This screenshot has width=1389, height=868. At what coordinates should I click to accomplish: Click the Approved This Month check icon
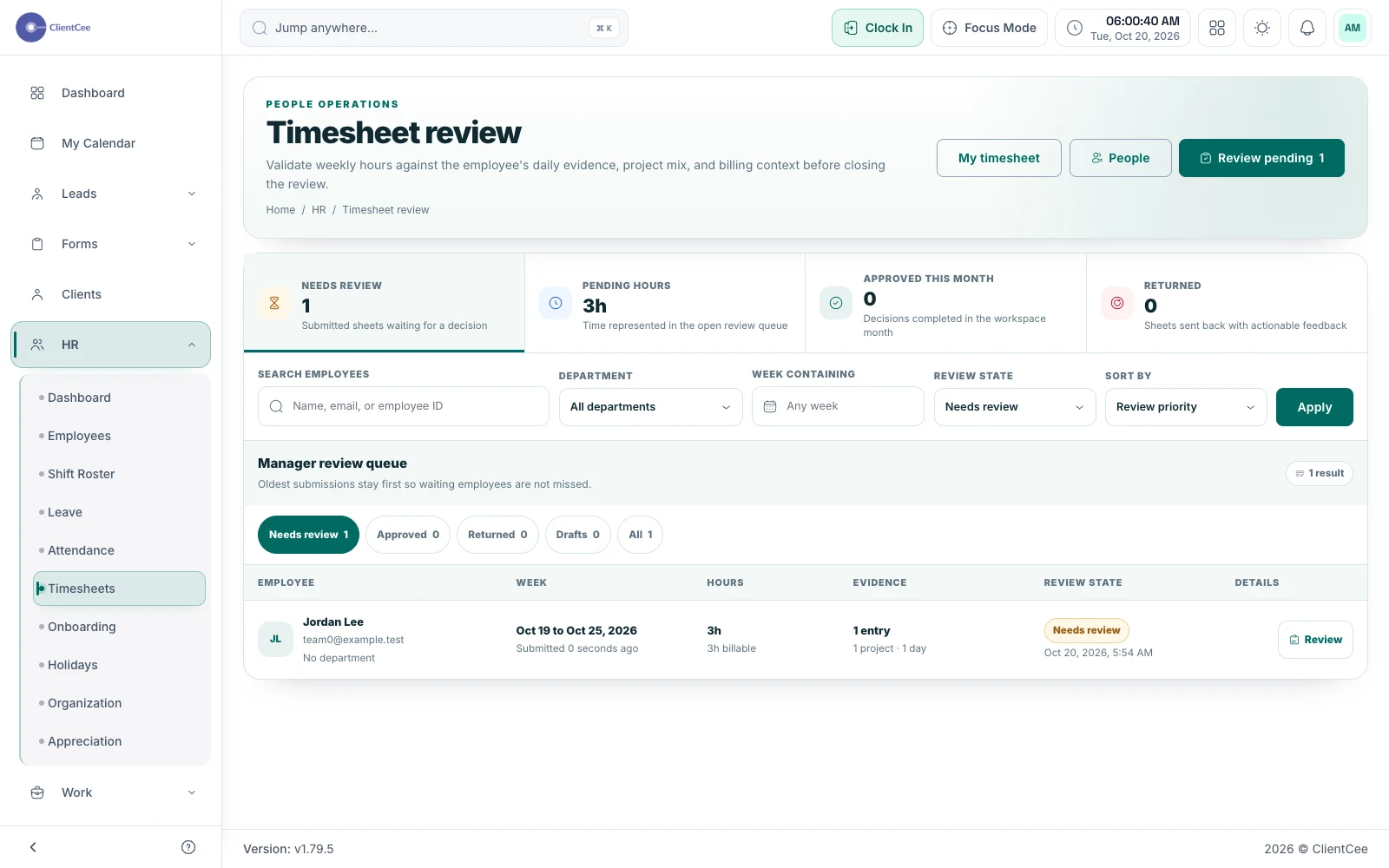point(836,303)
